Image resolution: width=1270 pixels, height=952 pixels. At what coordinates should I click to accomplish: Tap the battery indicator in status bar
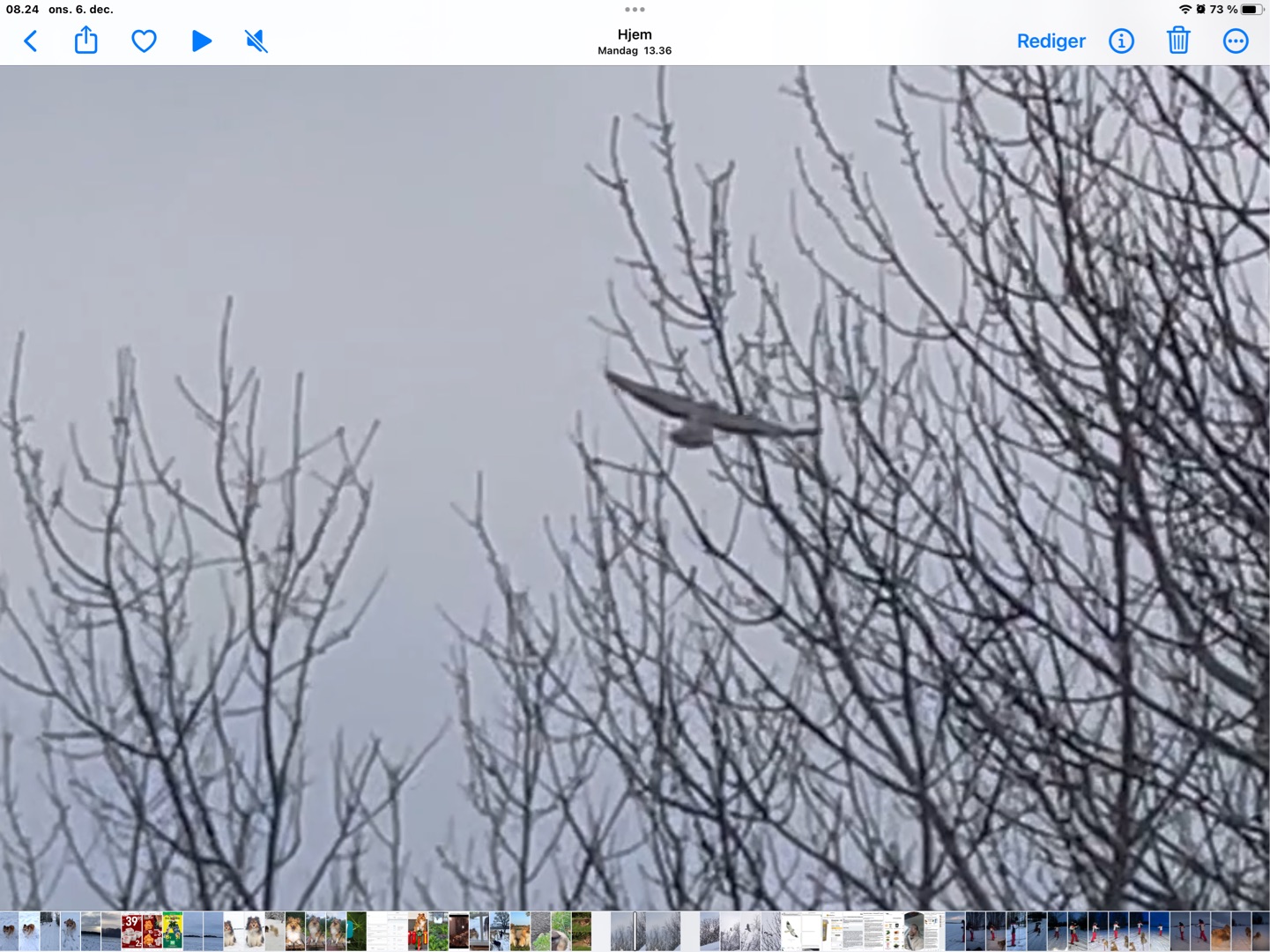click(1251, 10)
